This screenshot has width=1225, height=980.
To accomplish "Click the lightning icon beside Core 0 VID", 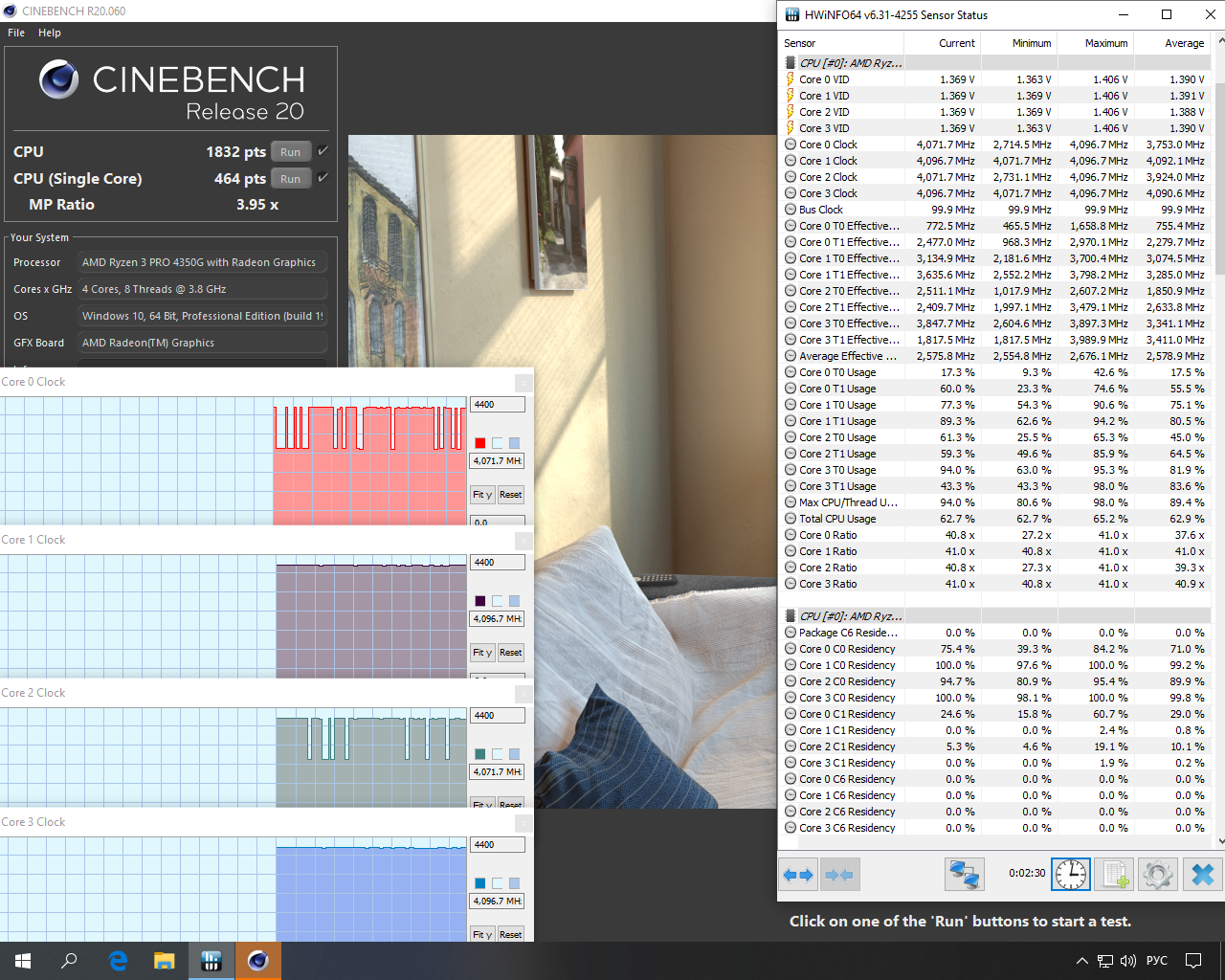I will (791, 79).
